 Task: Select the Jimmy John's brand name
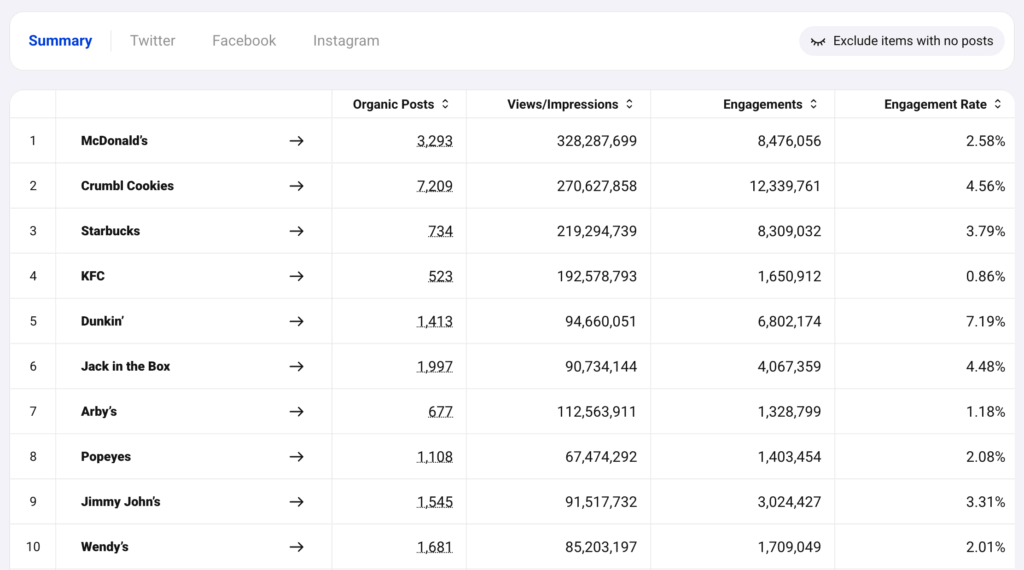tap(120, 502)
